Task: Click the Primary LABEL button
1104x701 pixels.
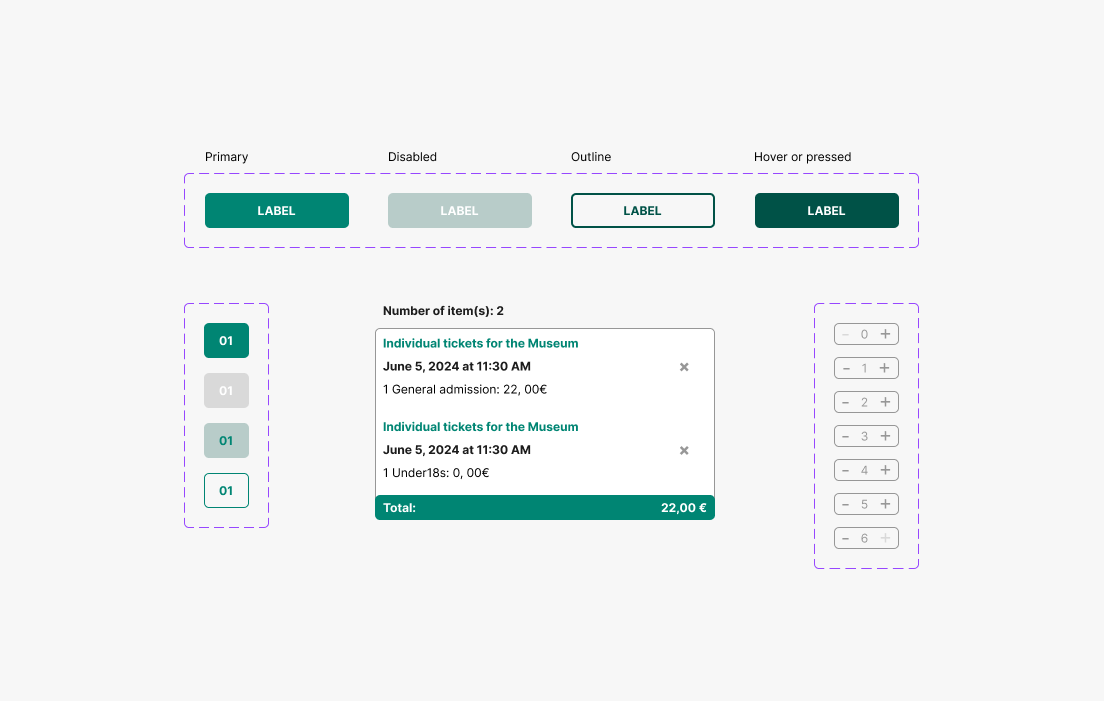Action: [x=277, y=211]
